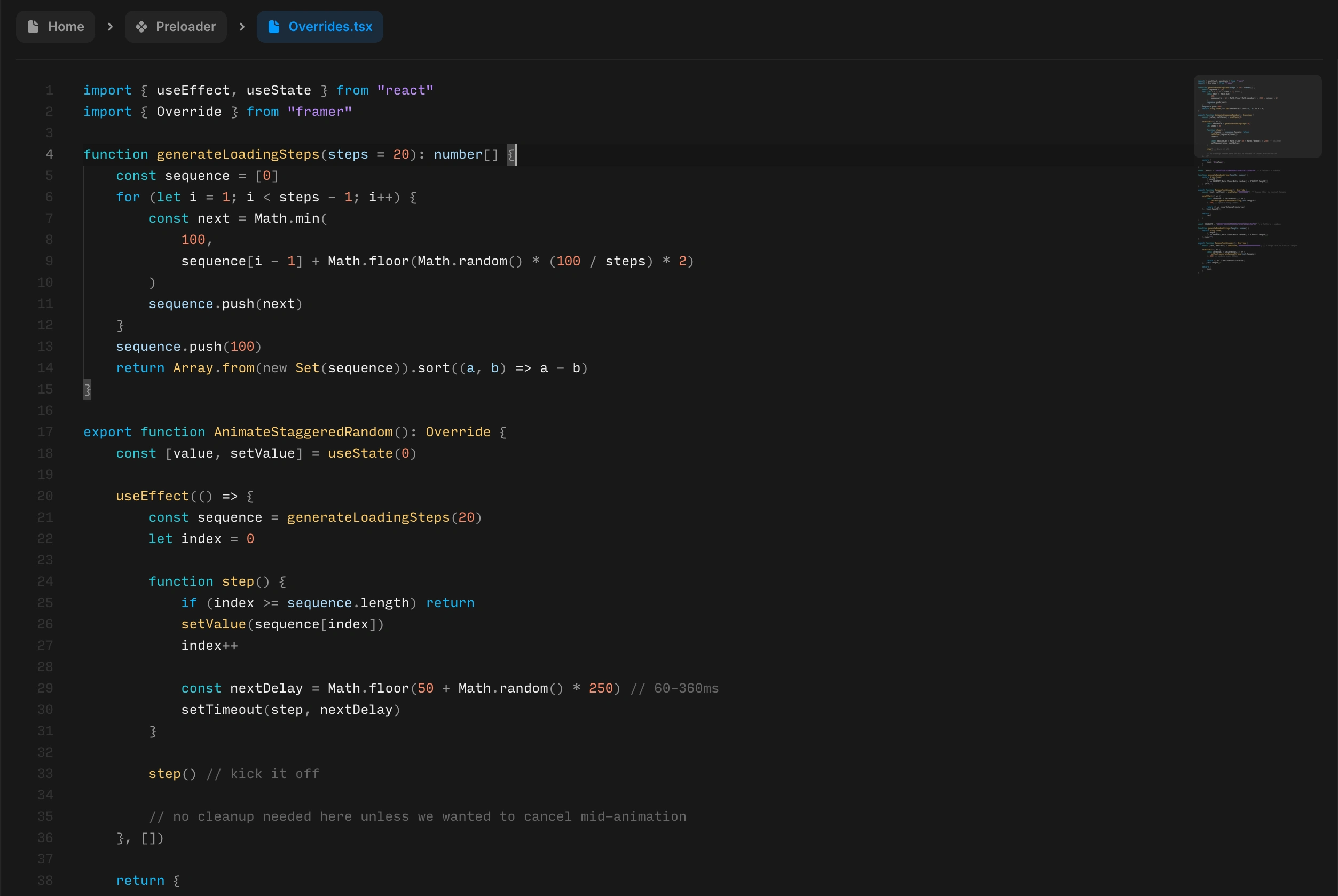1338x896 pixels.
Task: Navigate to the Home breadcrumb item
Action: point(67,26)
